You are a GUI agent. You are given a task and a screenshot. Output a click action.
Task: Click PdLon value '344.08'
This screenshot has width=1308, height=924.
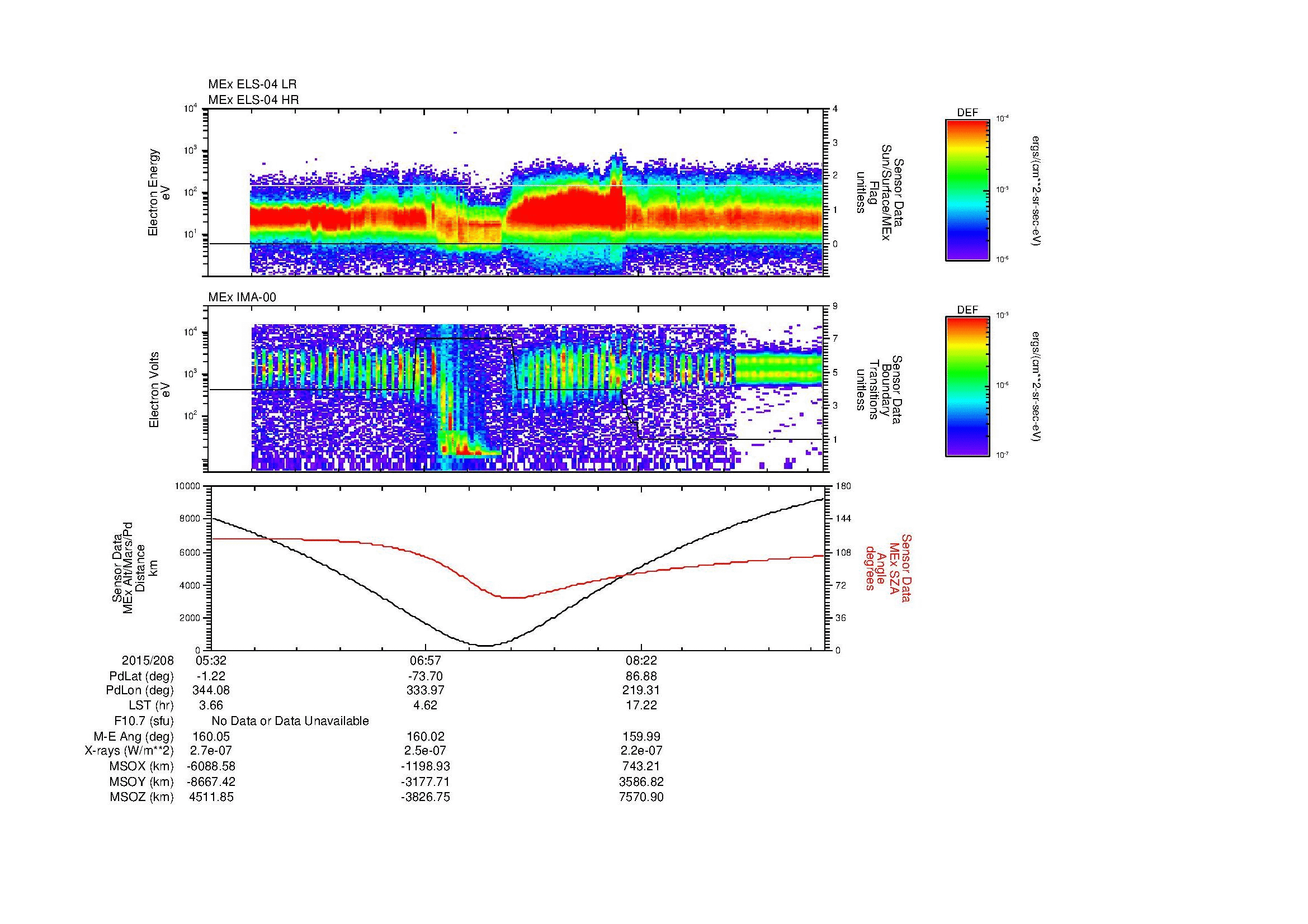coord(211,690)
